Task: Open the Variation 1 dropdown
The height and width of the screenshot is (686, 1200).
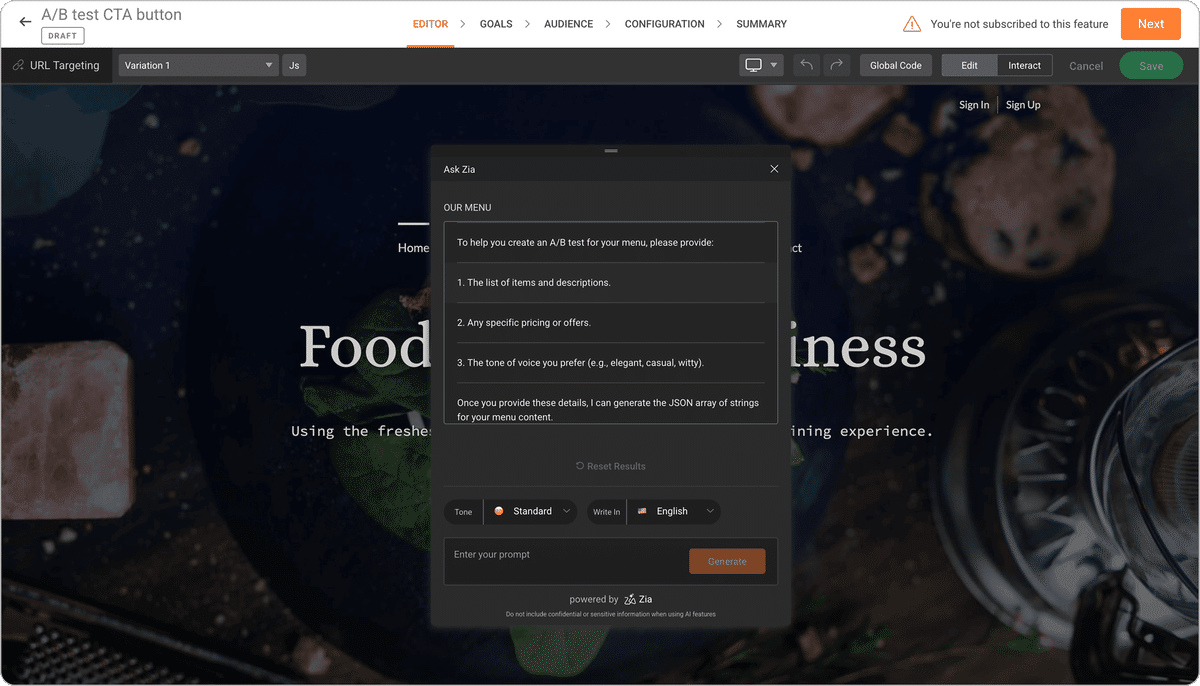Action: click(198, 65)
